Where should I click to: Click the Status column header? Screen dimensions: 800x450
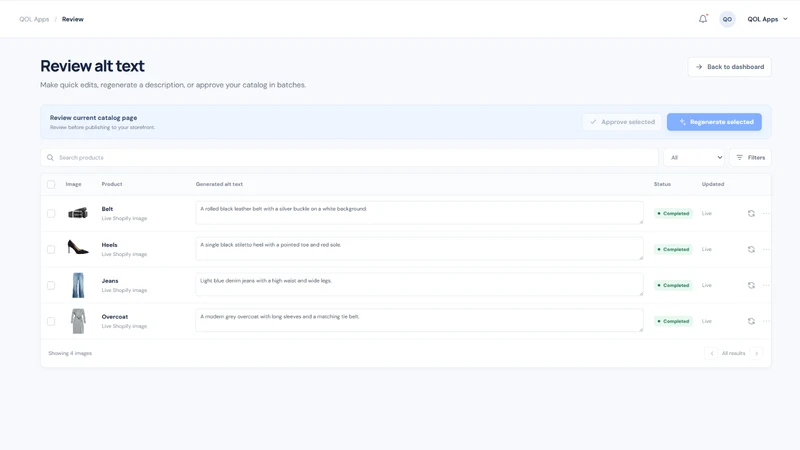(662, 184)
